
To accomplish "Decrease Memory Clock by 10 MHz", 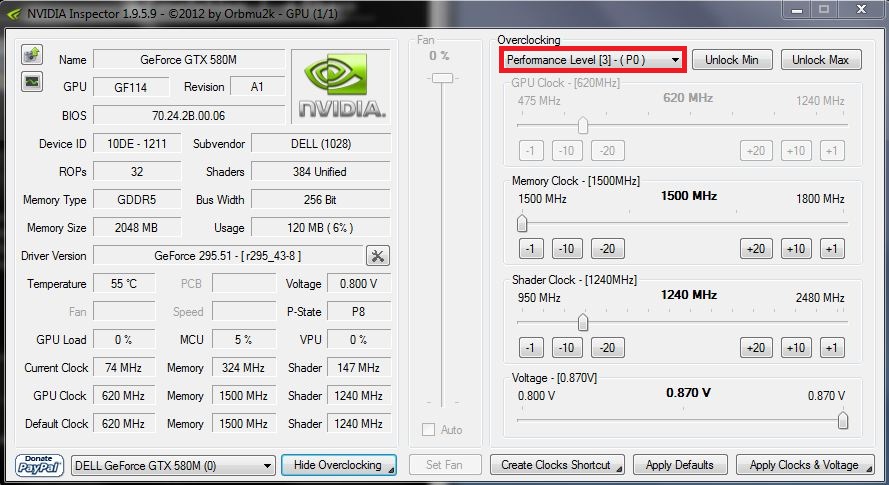I will (x=567, y=248).
